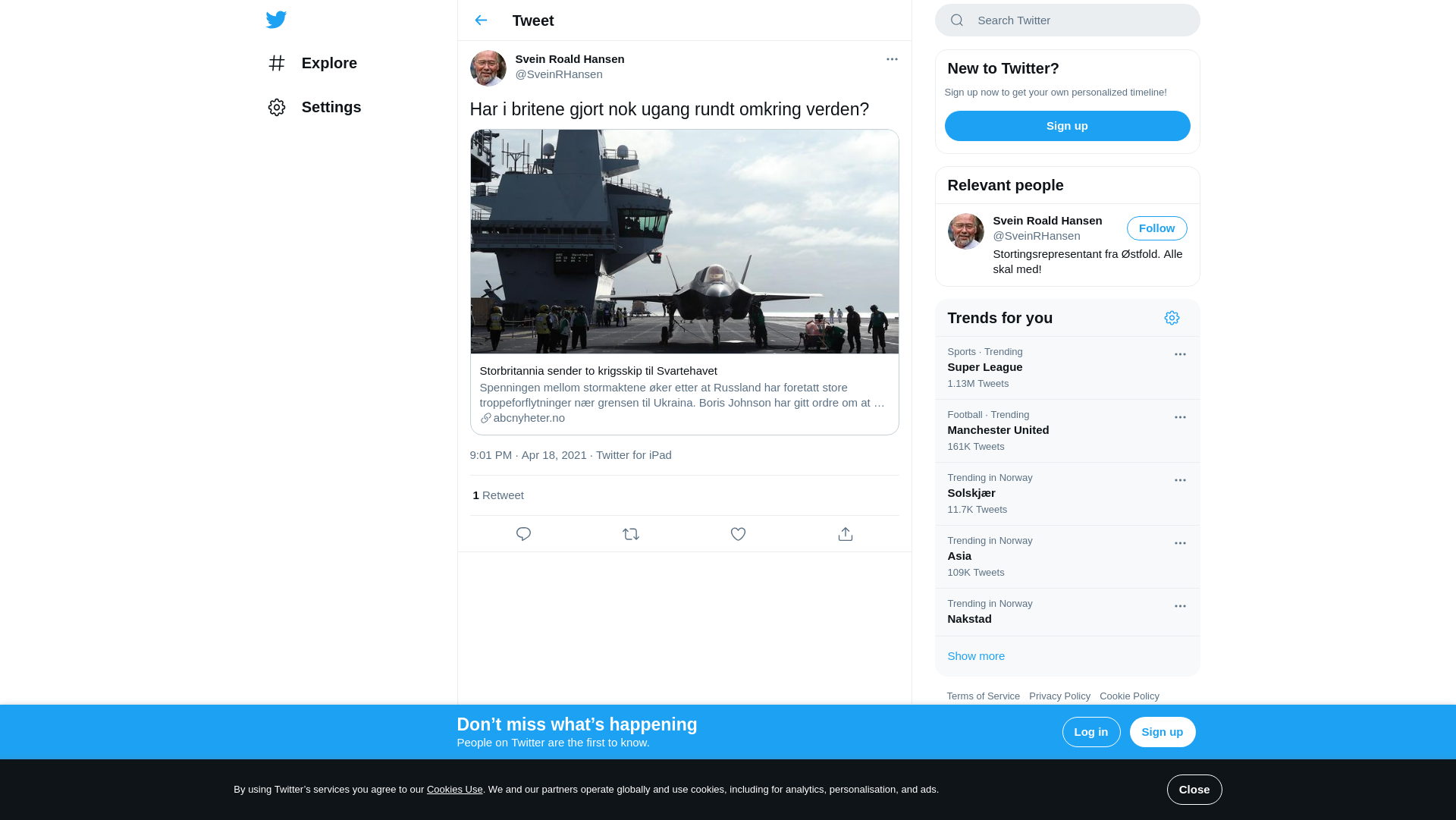Viewport: 1456px width, 820px height.
Task: Open Terms of Service
Action: click(x=983, y=696)
